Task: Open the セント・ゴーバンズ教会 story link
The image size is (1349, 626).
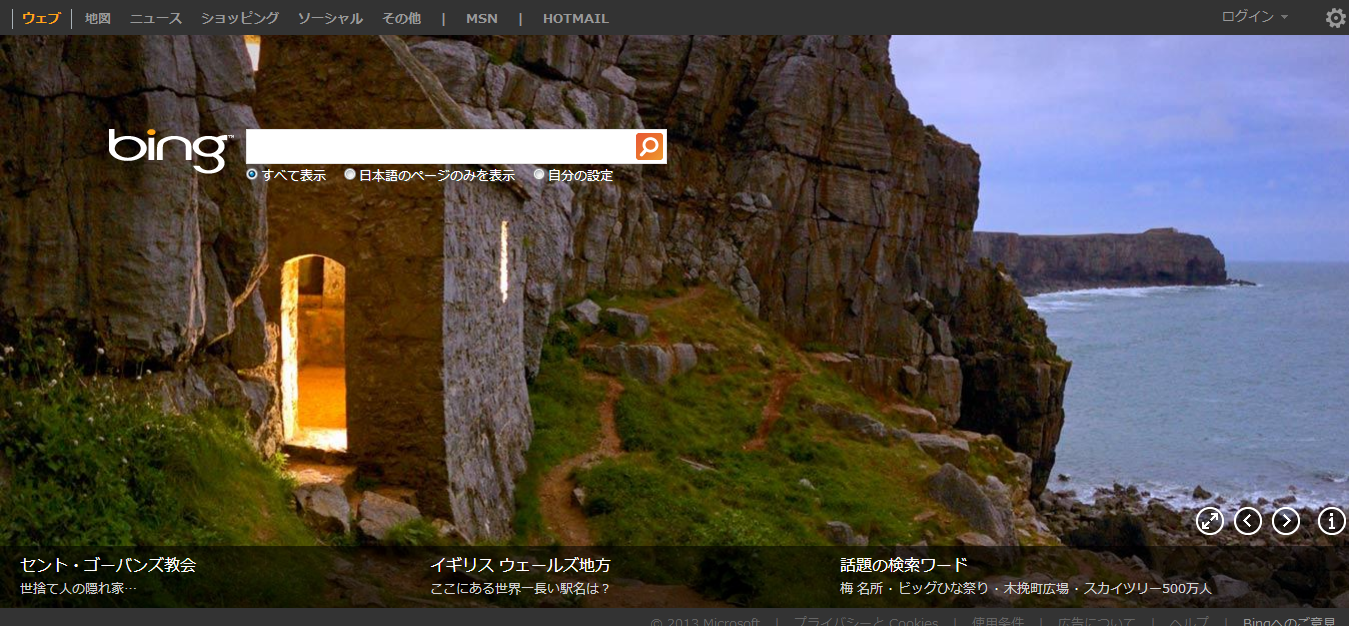Action: 108,565
